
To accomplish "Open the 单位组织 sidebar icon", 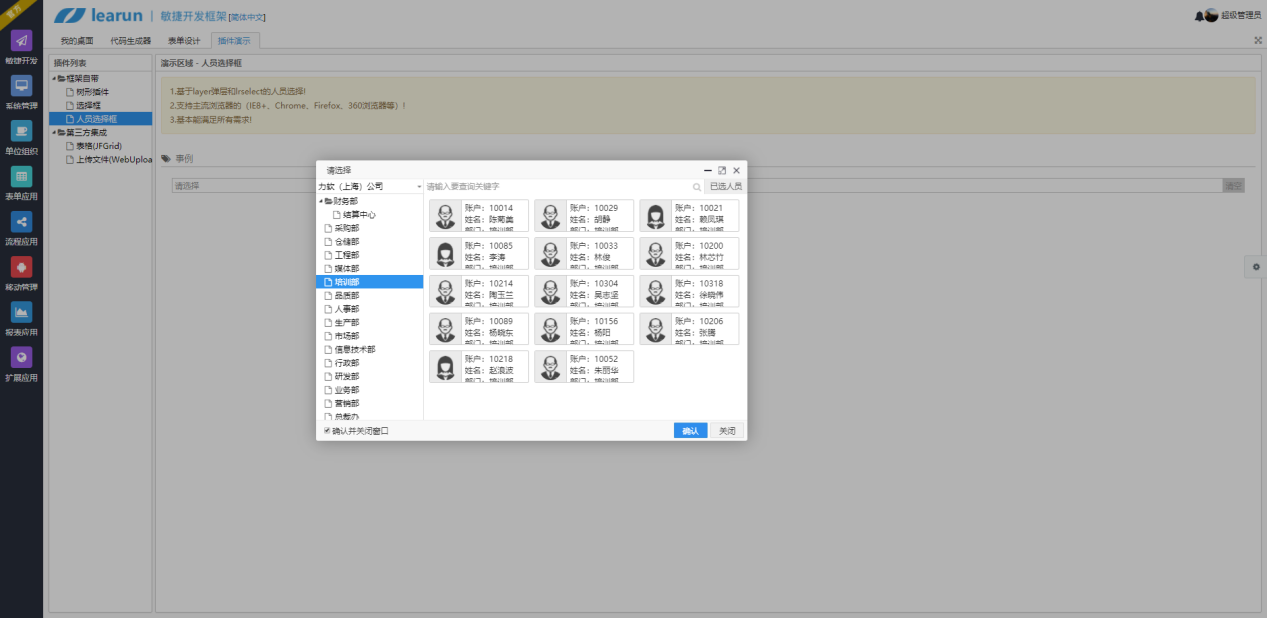I will 21,131.
